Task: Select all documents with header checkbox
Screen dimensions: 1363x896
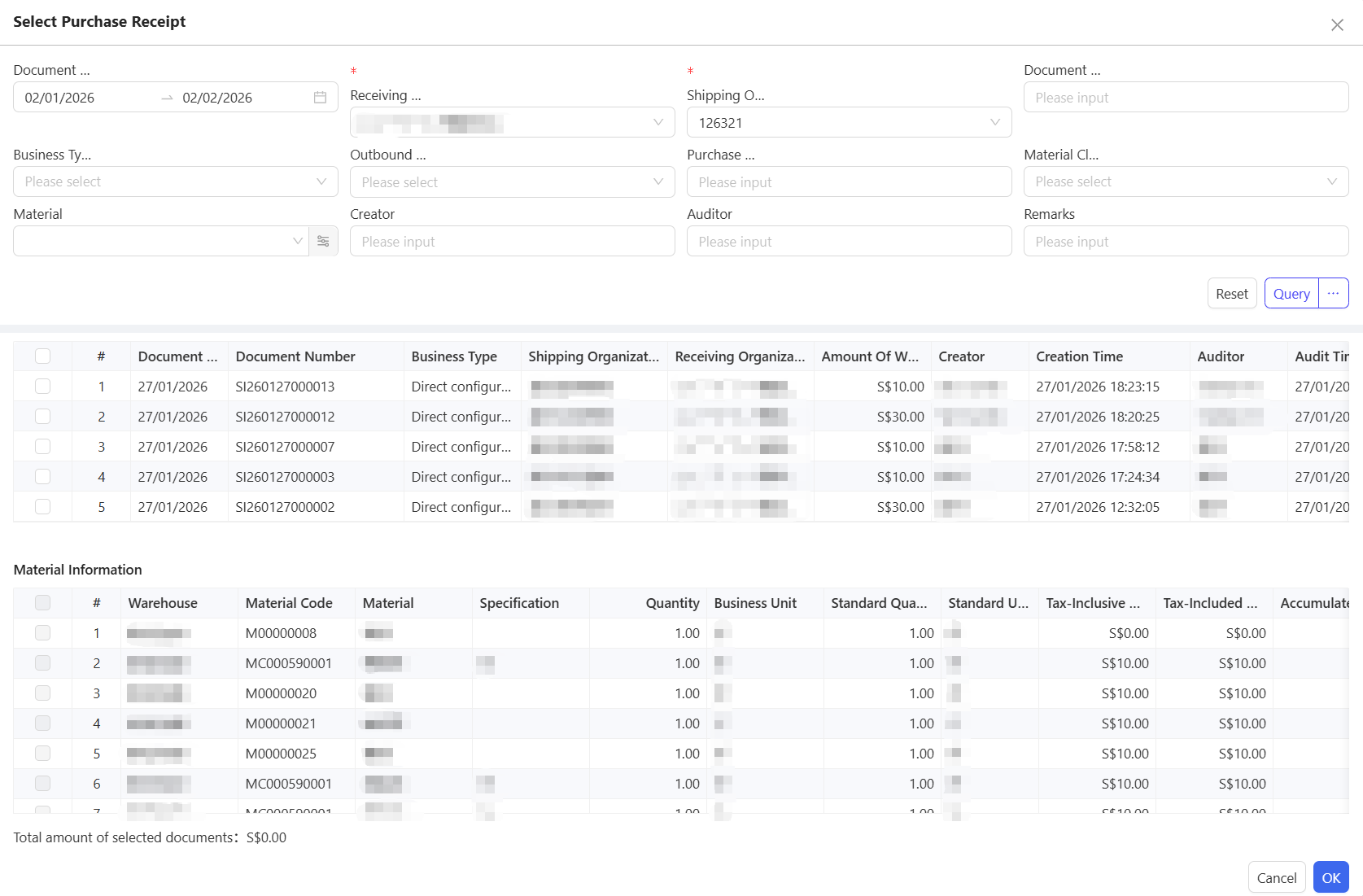Action: pos(43,356)
